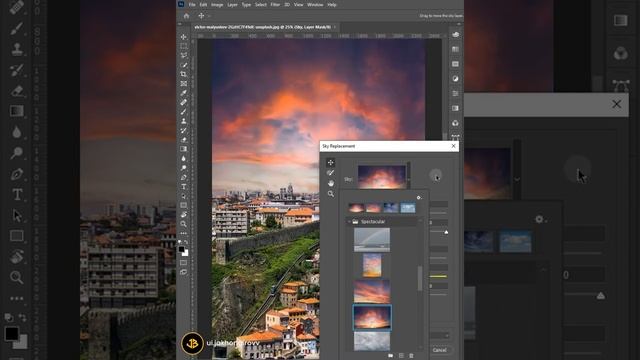Change the screen mode icon
The image size is (640, 360).
[x=184, y=272]
